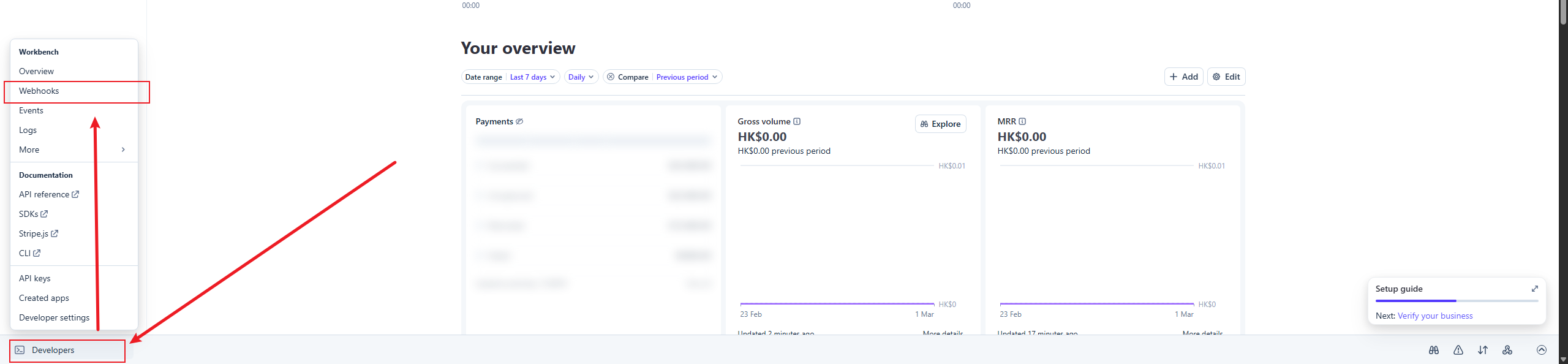Toggle the hidden-eye icon next to Payments
Screen dimensions: 1568x364
click(519, 121)
